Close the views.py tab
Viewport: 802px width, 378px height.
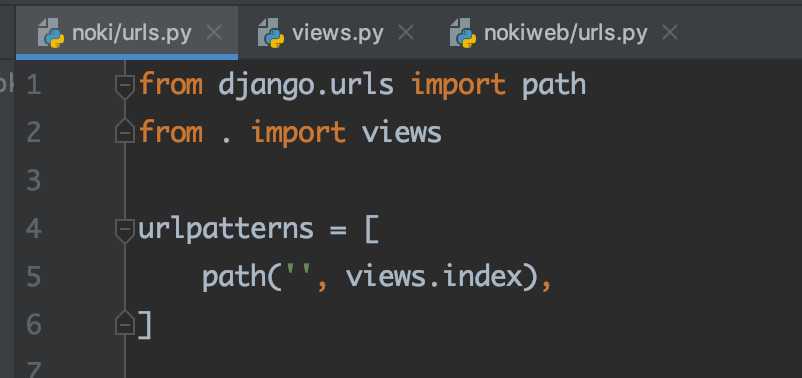406,33
